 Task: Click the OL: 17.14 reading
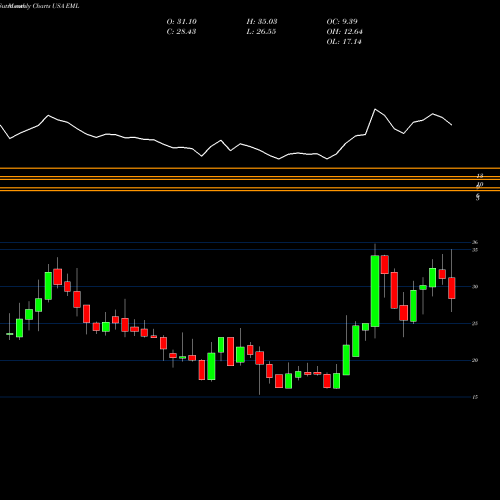tap(344, 42)
